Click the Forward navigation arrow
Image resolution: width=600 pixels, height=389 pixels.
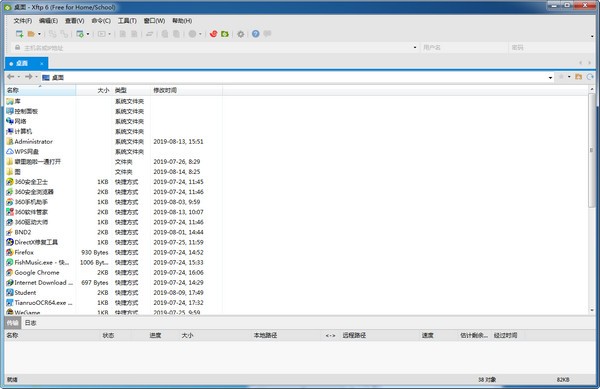coord(29,77)
